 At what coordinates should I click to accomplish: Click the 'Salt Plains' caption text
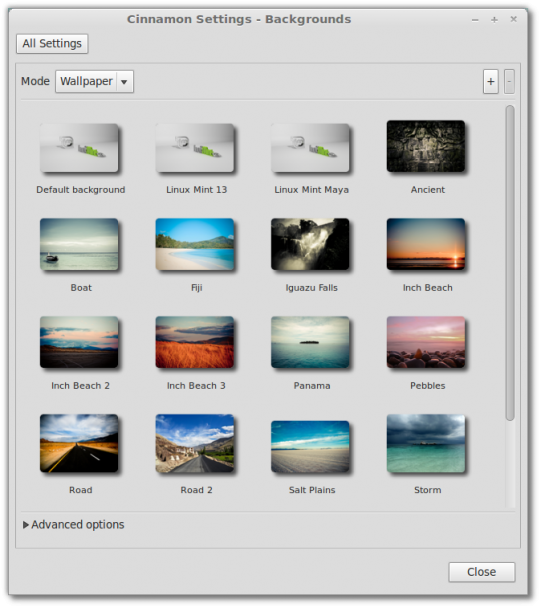click(x=312, y=490)
